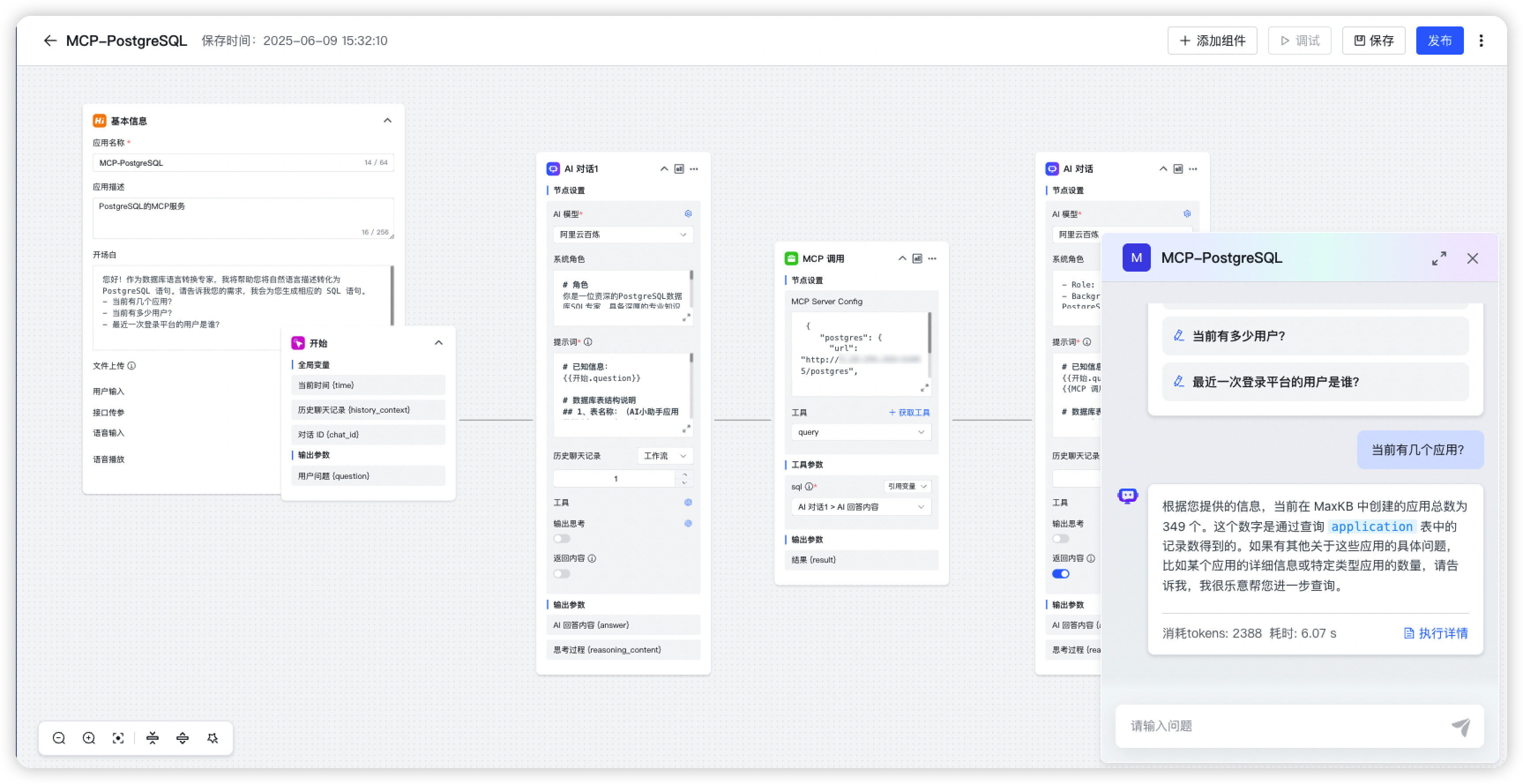This screenshot has width=1523, height=784.
Task: Open vertical three-dot menu in top bar
Action: tap(1481, 41)
